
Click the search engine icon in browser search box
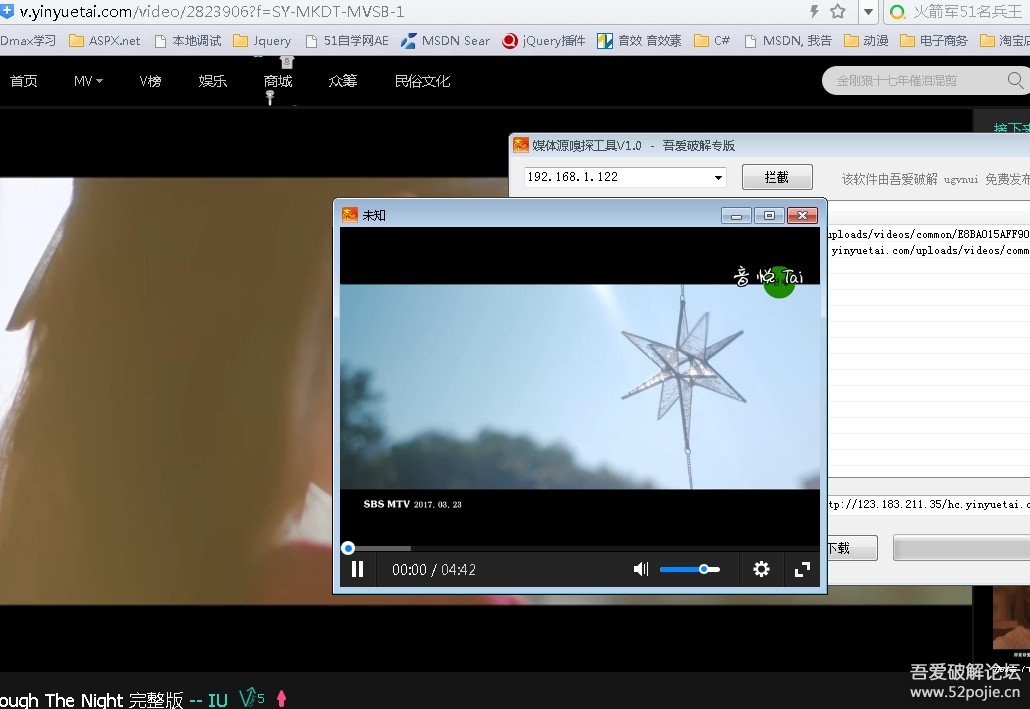click(x=897, y=11)
